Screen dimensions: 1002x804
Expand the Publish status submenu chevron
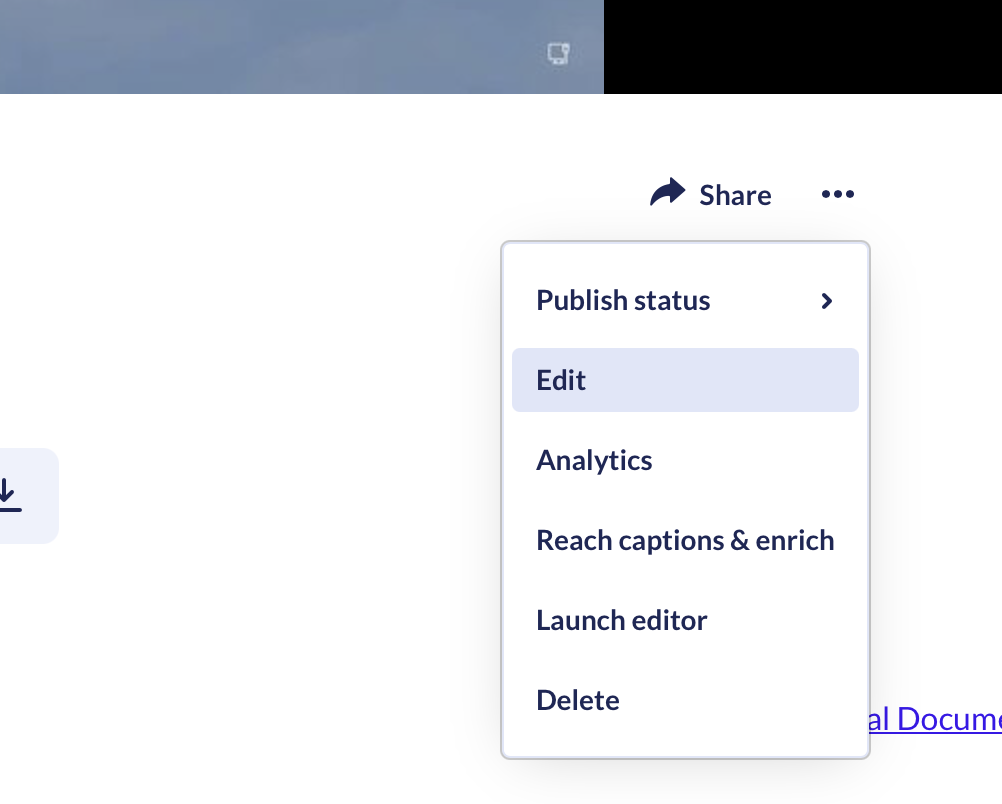(826, 300)
